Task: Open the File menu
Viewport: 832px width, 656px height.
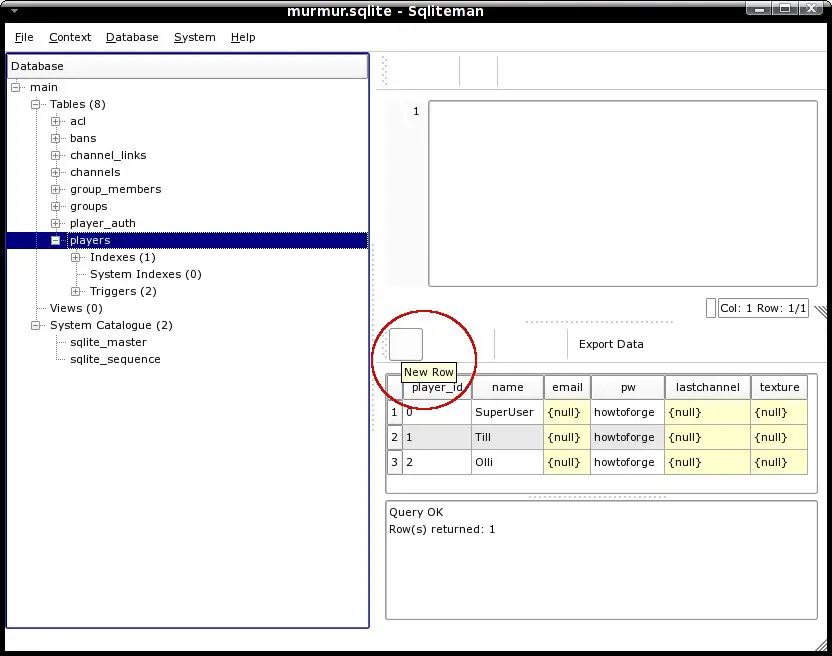Action: click(x=24, y=37)
